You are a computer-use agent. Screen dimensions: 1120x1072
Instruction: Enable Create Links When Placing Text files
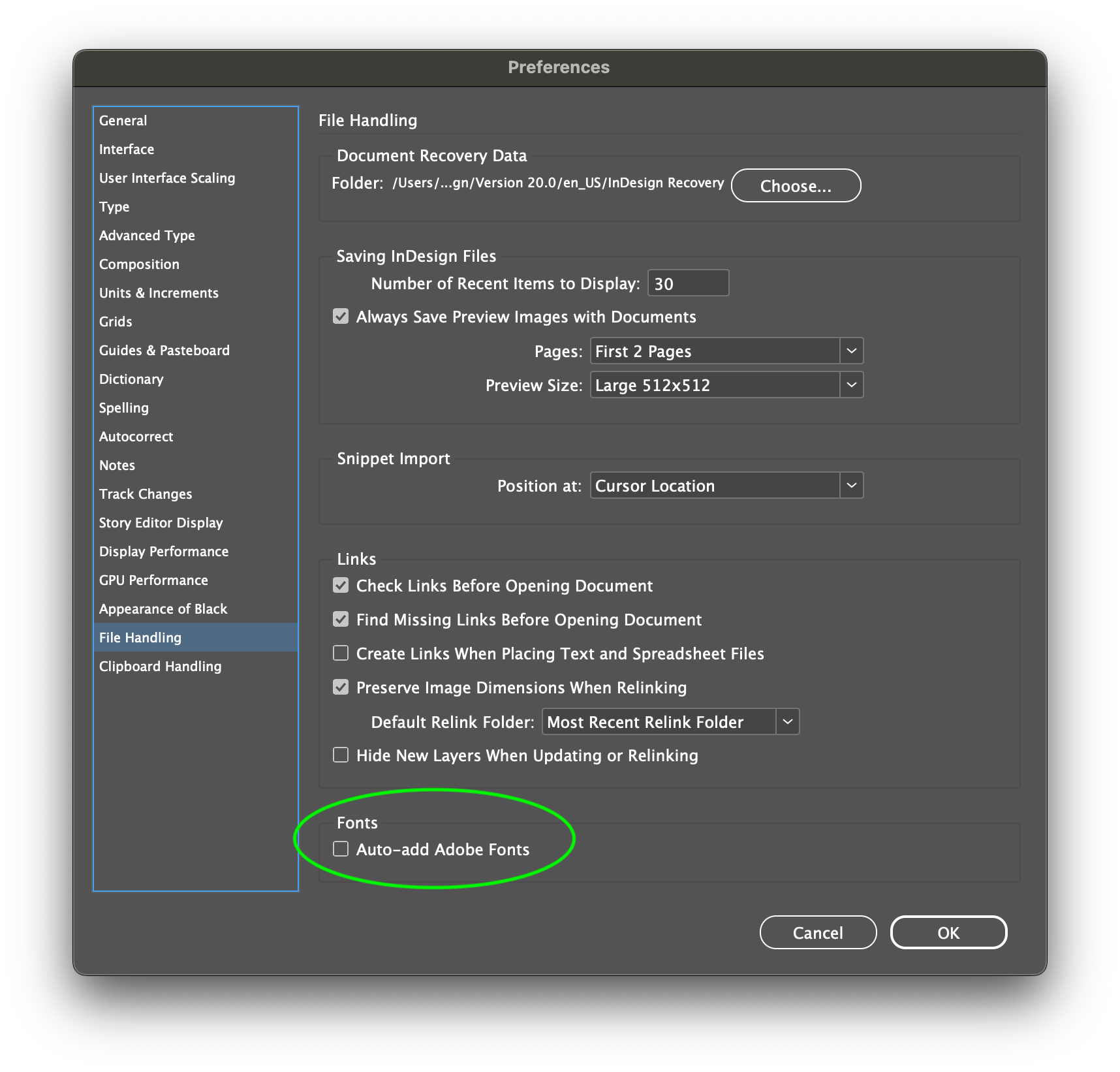coord(341,653)
